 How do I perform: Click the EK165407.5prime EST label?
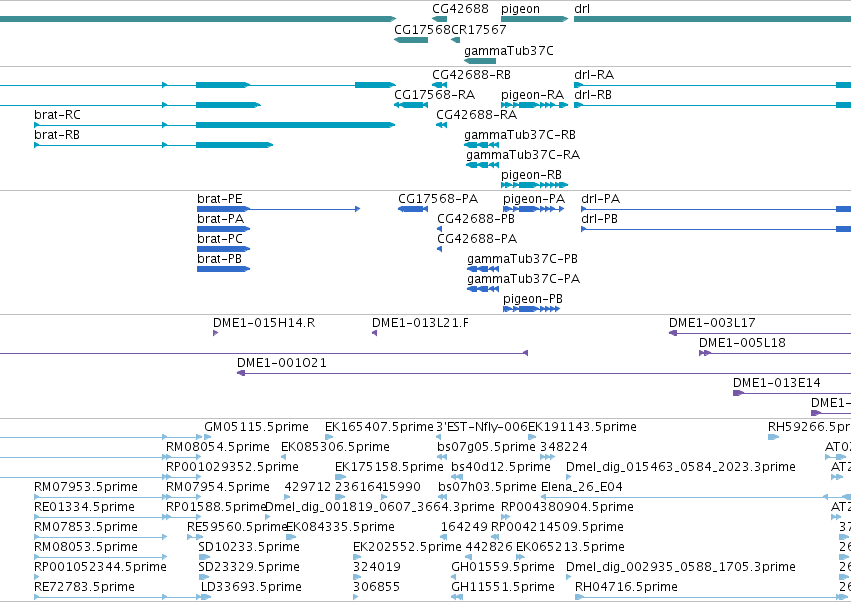pyautogui.click(x=379, y=427)
